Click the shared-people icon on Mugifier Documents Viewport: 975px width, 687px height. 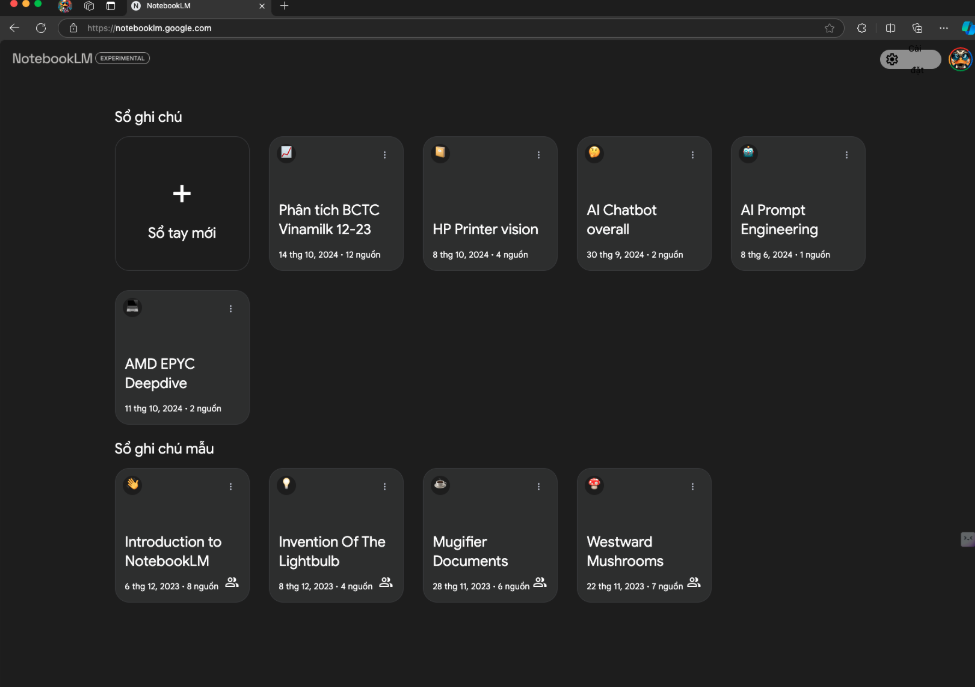pos(540,583)
